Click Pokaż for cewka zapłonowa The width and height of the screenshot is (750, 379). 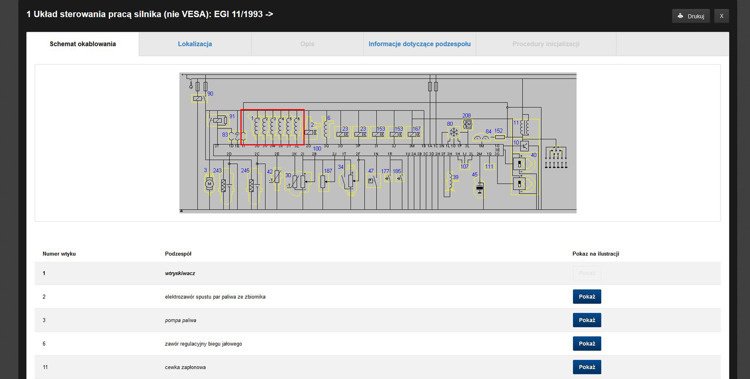coord(587,367)
